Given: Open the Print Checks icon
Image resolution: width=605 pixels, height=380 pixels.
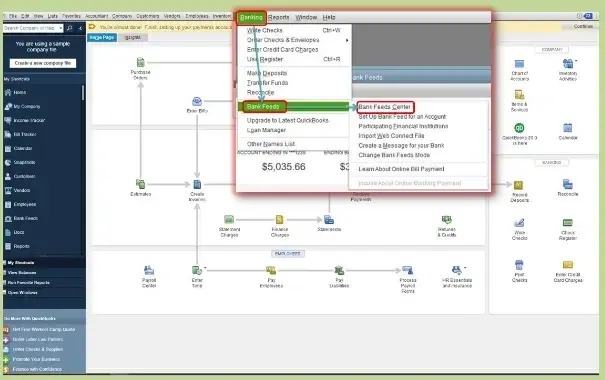Looking at the screenshot, I should click(x=519, y=265).
